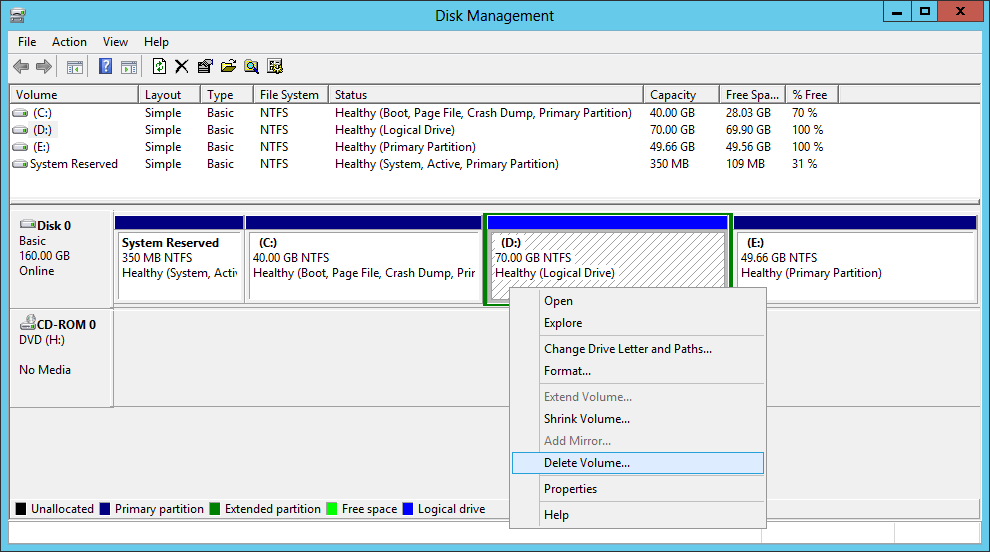Sort by the Status column header
990x552 pixels.
tap(486, 95)
